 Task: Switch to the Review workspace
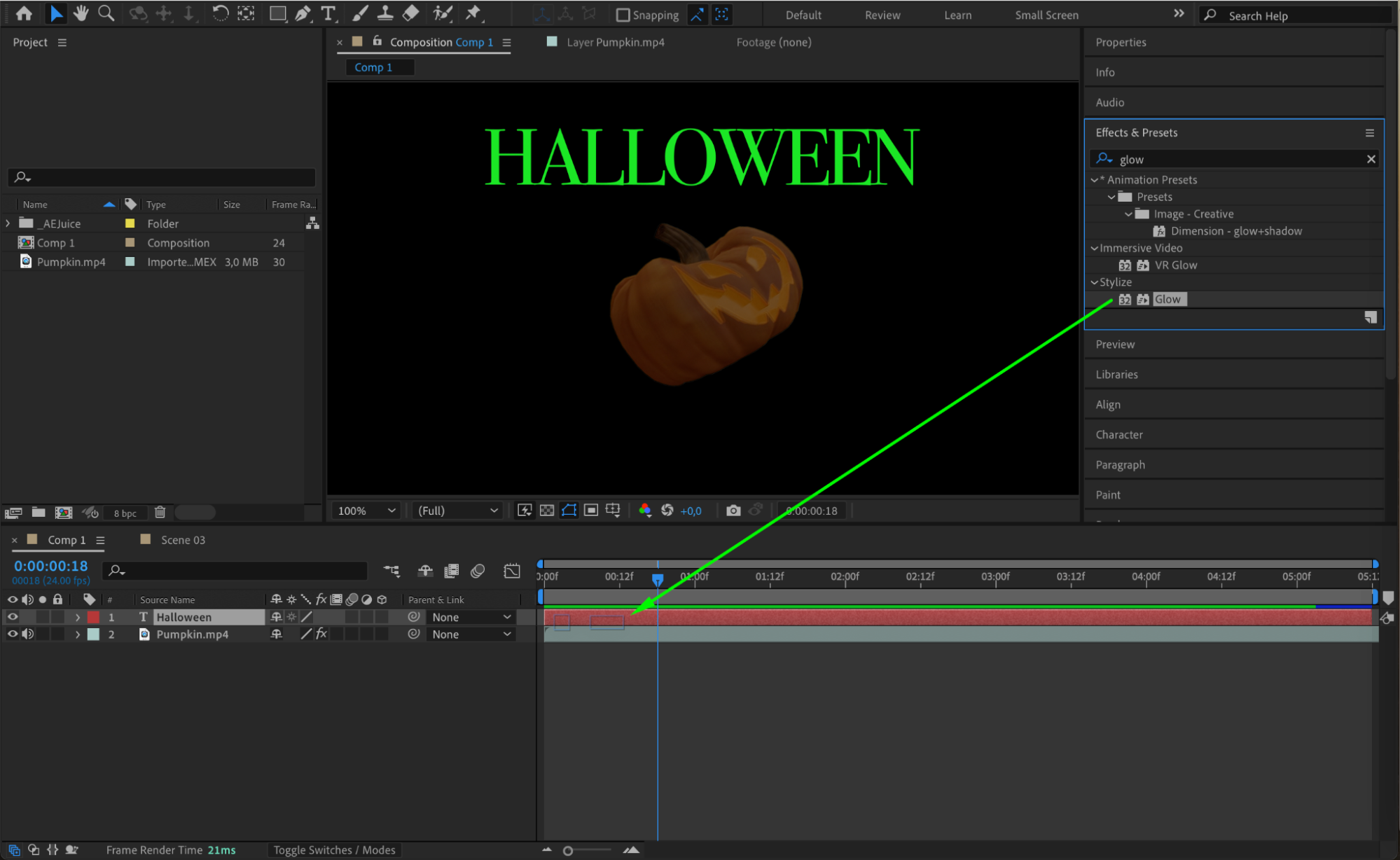coord(882,15)
